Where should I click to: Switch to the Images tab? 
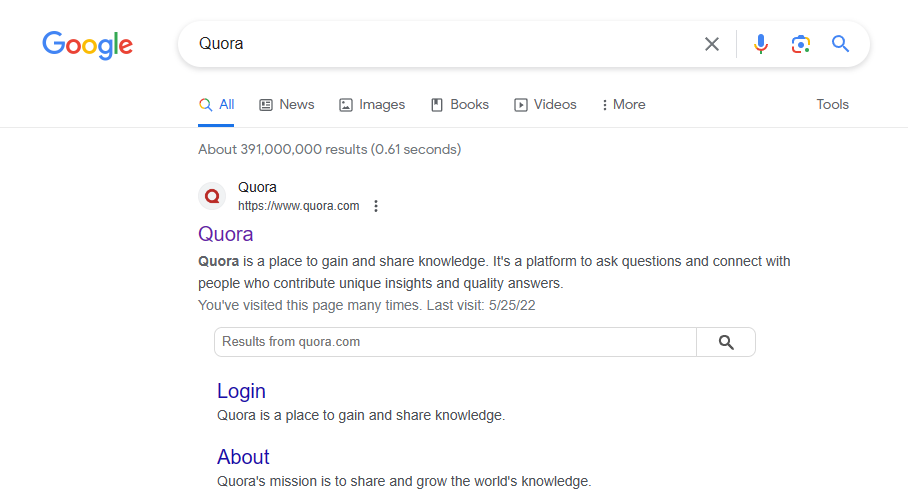[372, 105]
